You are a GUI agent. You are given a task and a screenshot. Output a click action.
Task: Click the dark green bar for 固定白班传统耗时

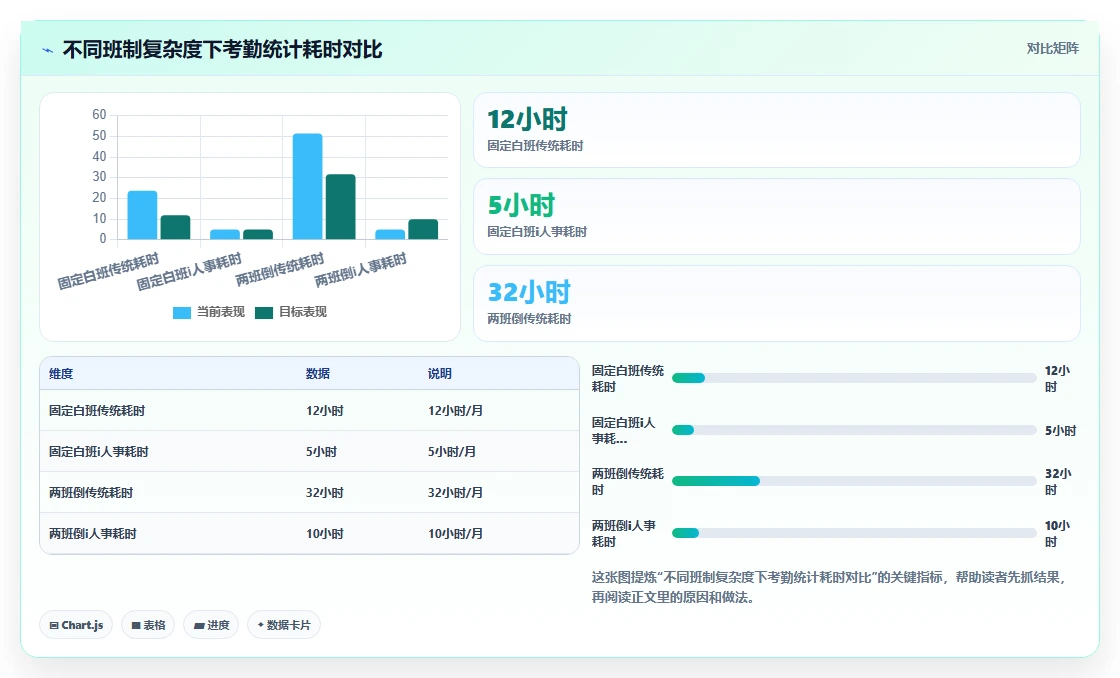pos(175,227)
